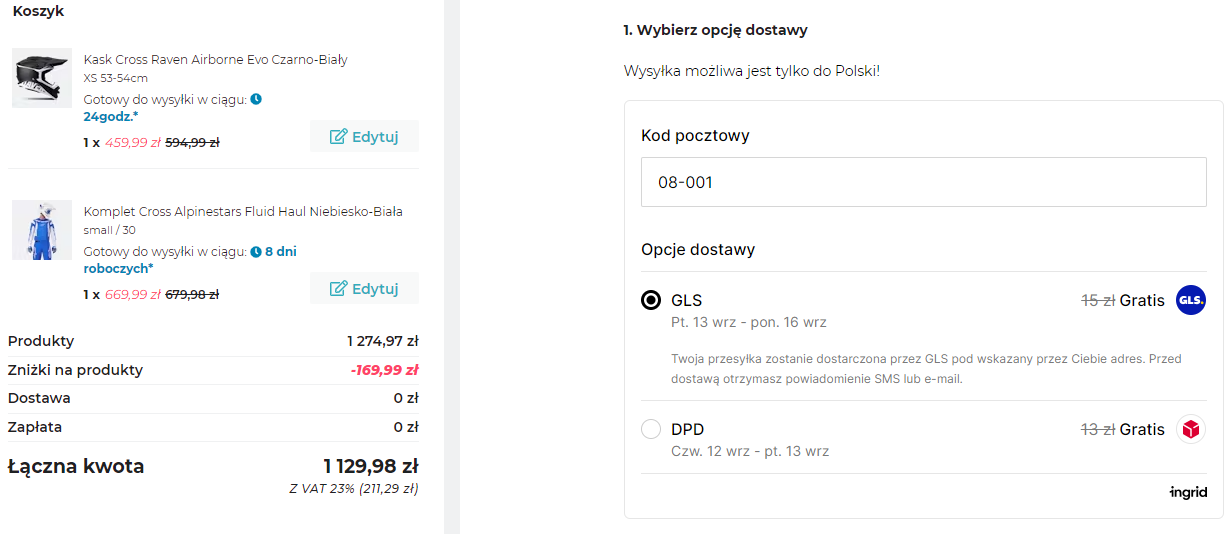Click the DPD courier logo icon
Screen dimensions: 1232x534
tap(1190, 429)
